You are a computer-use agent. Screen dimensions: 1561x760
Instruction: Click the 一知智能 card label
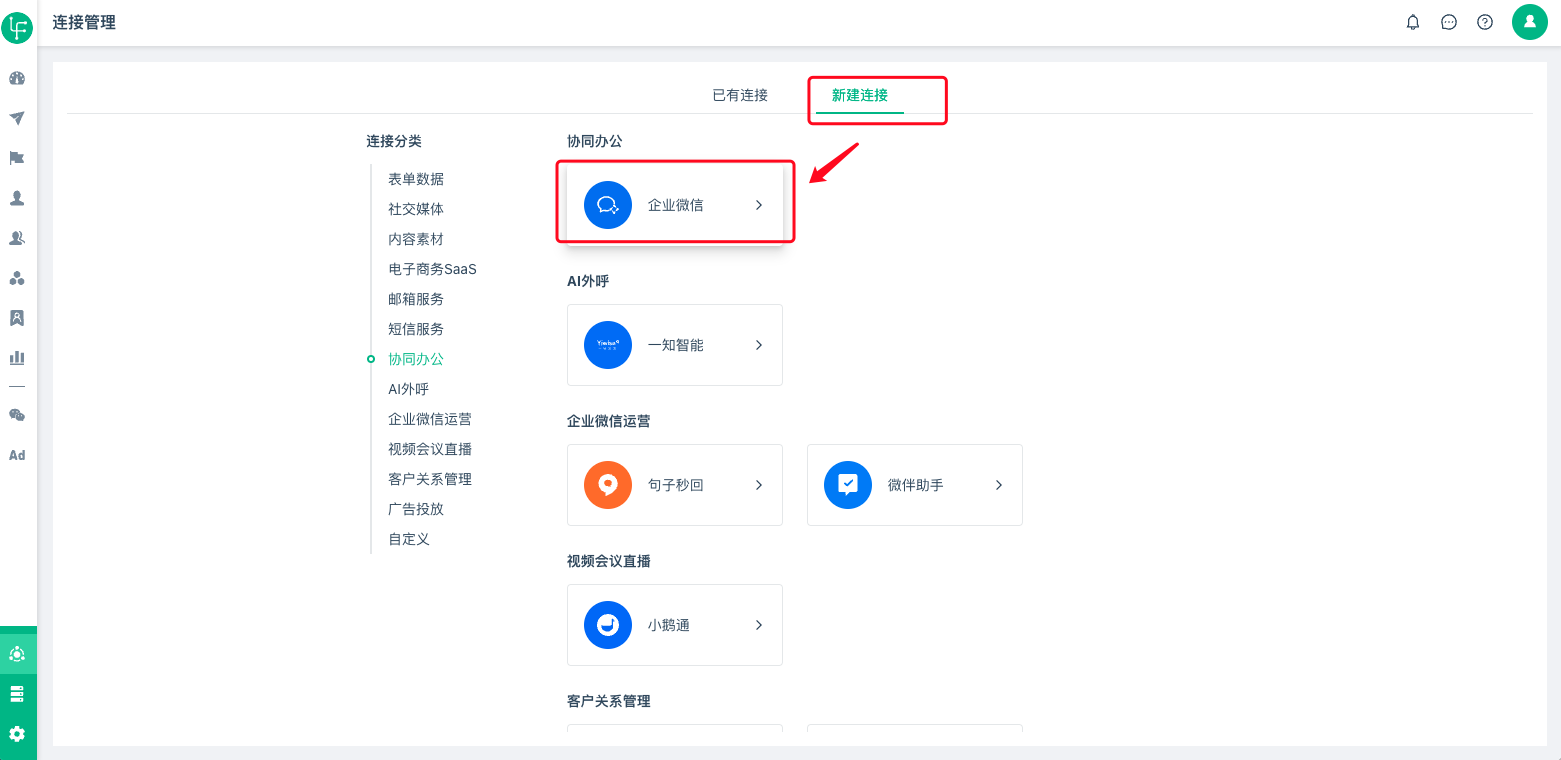coord(676,345)
